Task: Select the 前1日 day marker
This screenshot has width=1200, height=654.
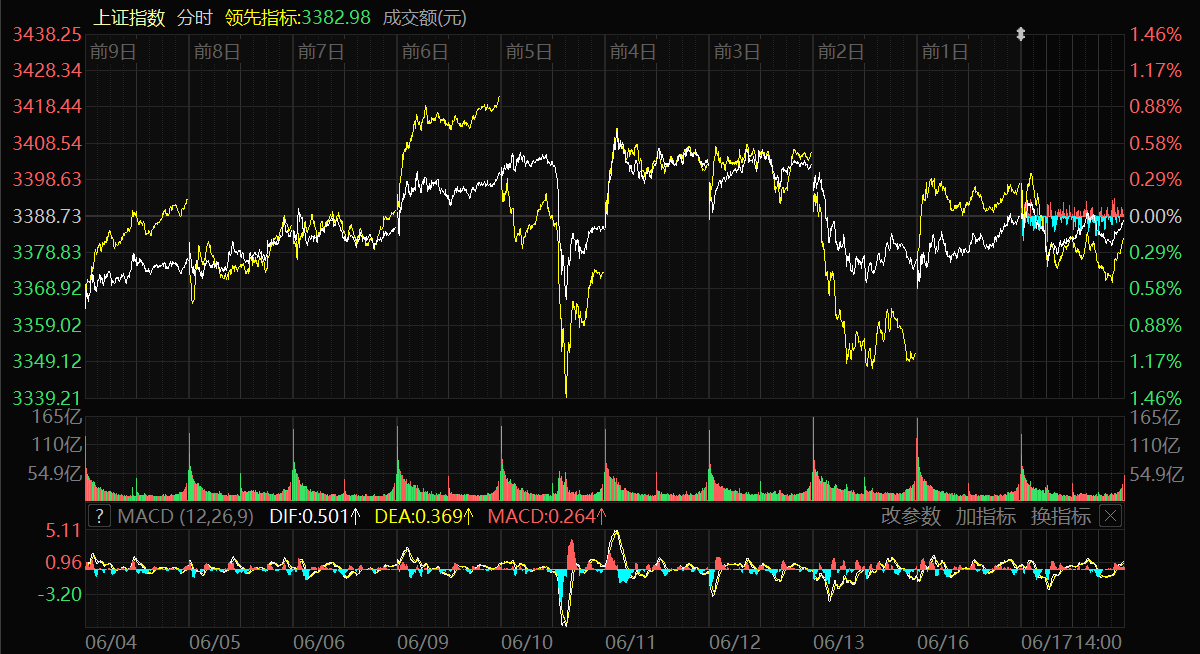Action: point(944,51)
